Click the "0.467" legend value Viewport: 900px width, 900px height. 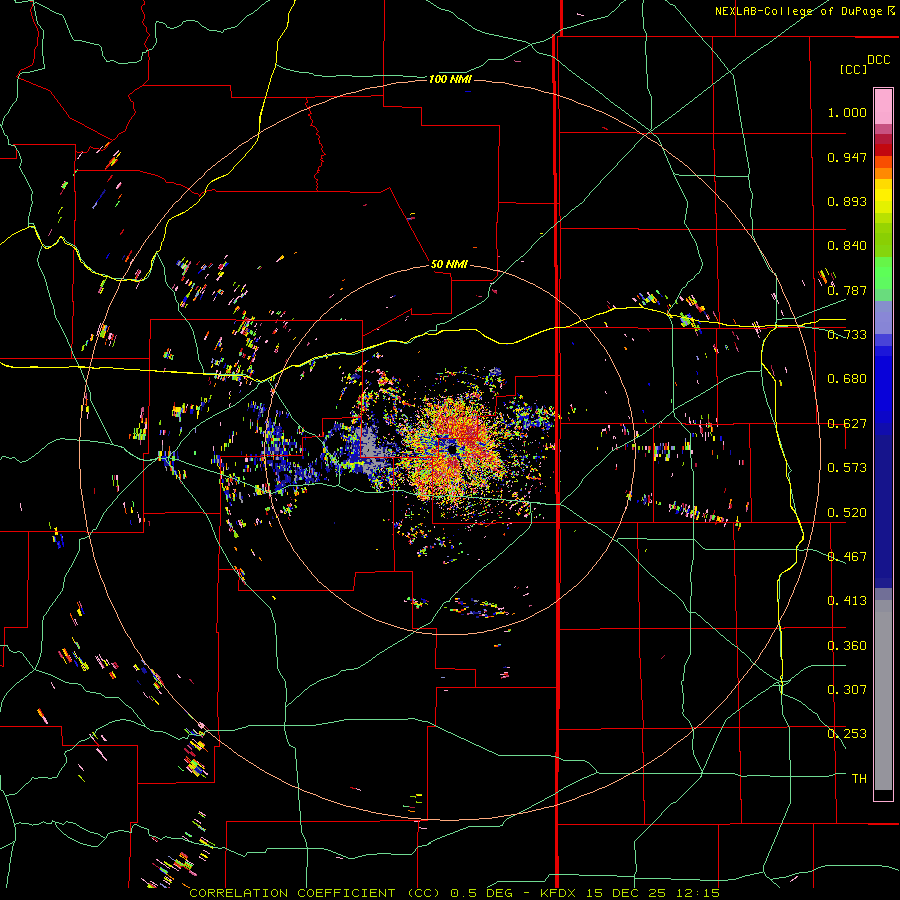tap(847, 557)
